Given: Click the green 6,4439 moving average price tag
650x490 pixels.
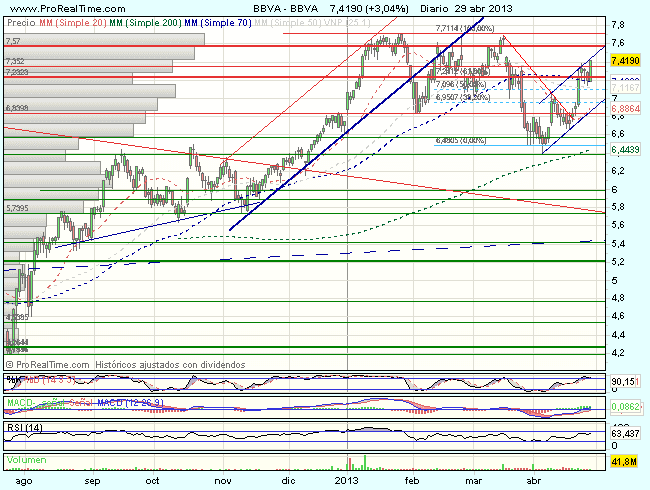Looking at the screenshot, I should pyautogui.click(x=625, y=149).
